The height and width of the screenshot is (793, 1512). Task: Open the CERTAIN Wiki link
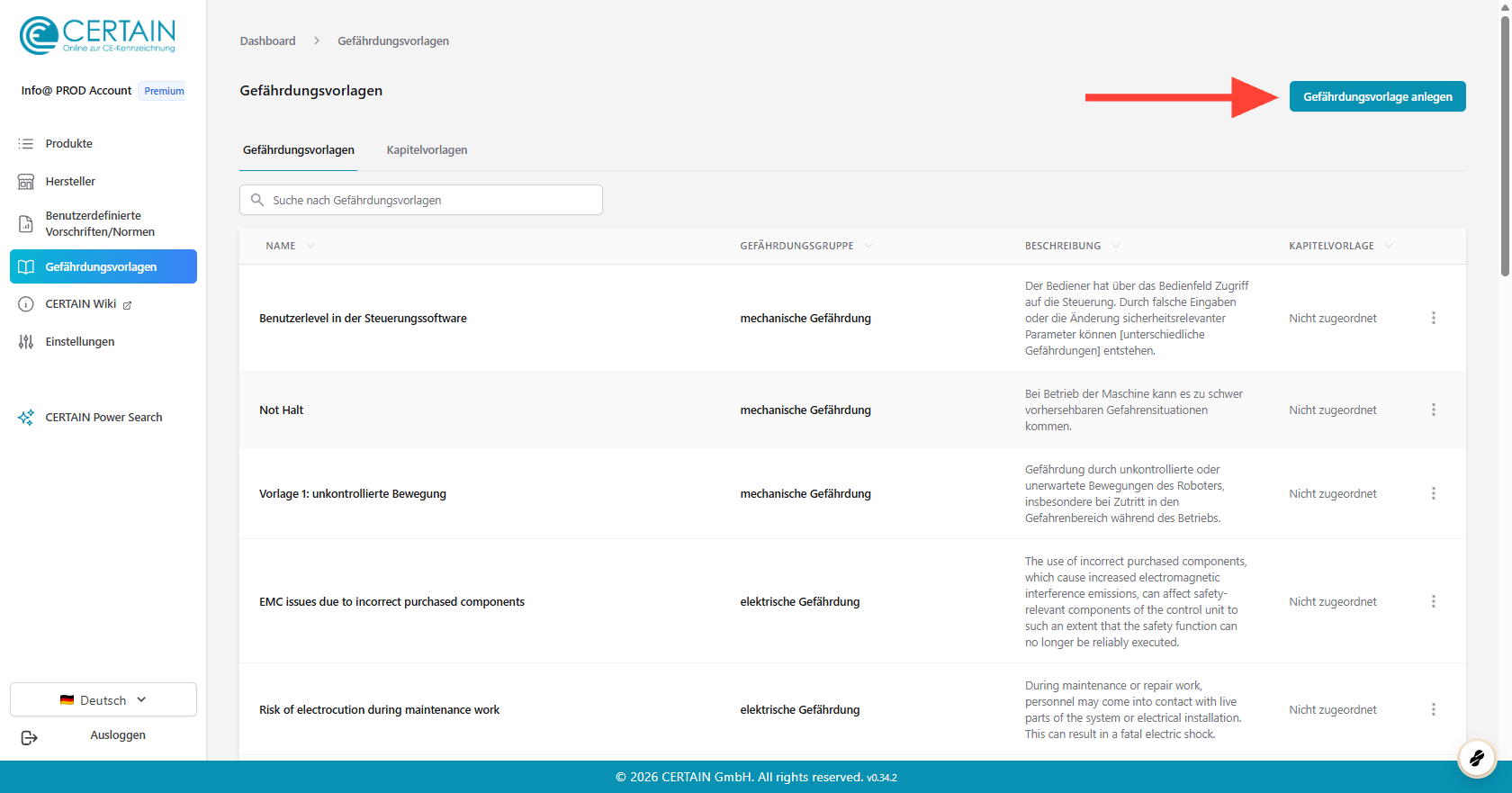[81, 304]
